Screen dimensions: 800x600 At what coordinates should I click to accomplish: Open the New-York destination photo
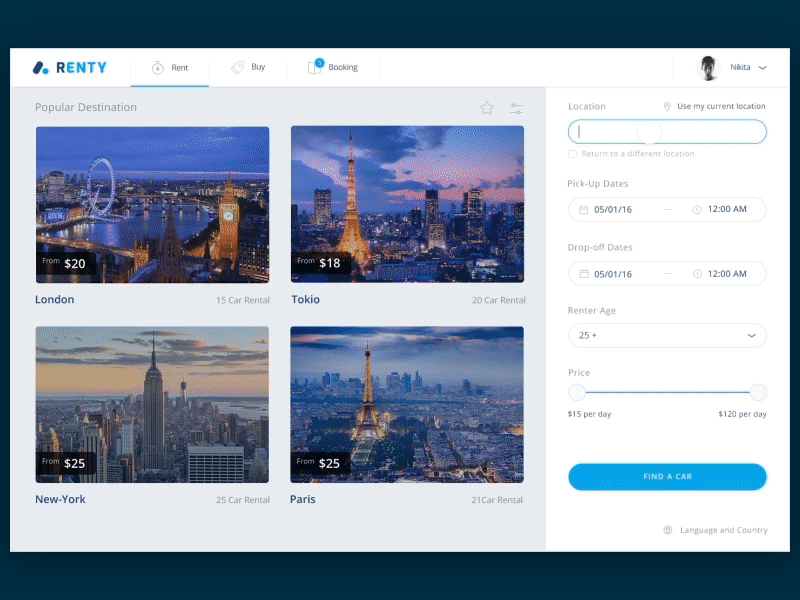[x=152, y=405]
